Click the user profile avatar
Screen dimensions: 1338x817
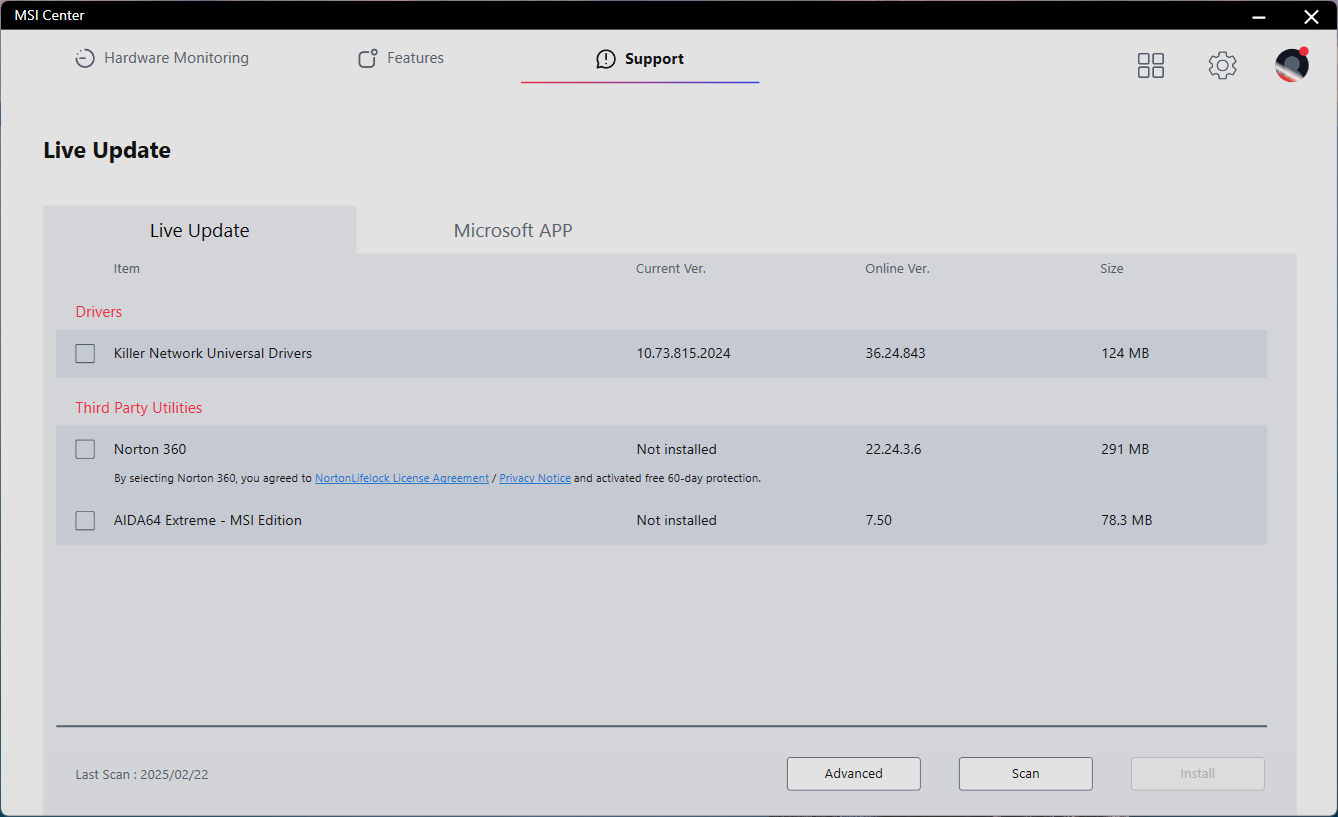pyautogui.click(x=1292, y=65)
